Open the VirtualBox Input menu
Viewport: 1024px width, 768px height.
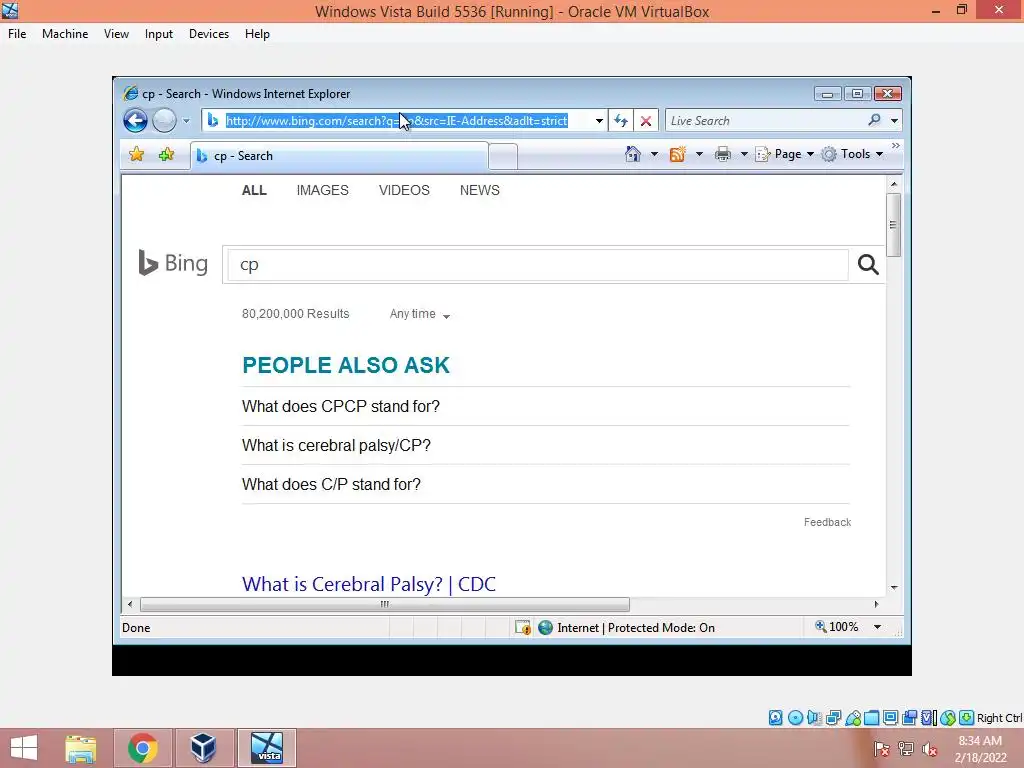point(159,34)
